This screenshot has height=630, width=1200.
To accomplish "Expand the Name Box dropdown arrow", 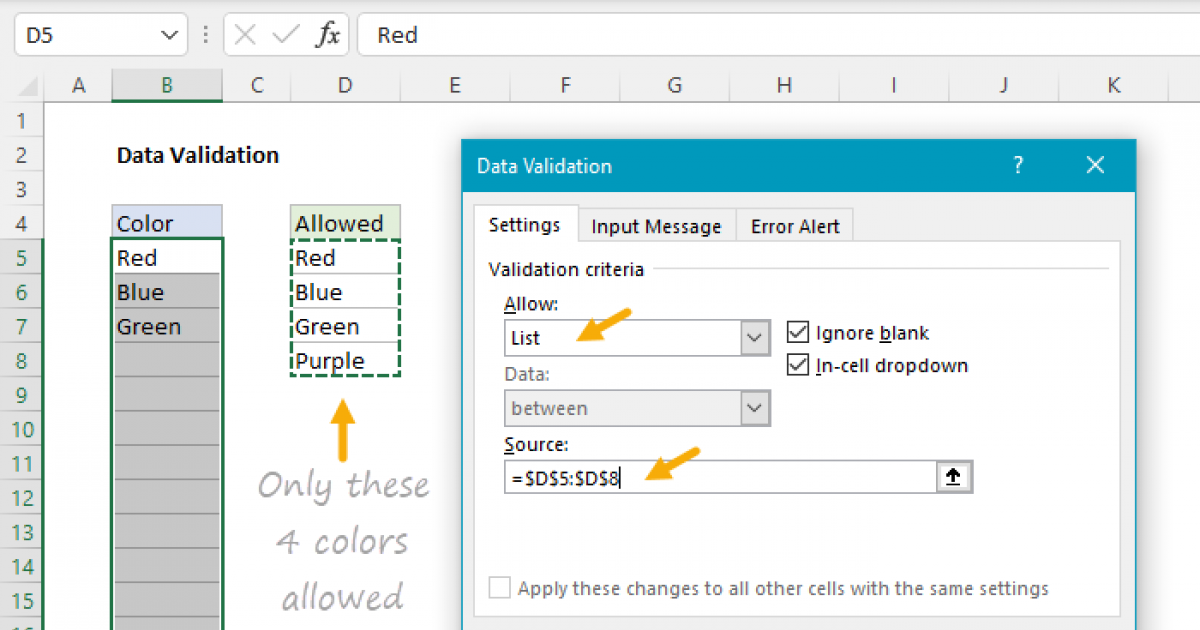I will (x=167, y=36).
